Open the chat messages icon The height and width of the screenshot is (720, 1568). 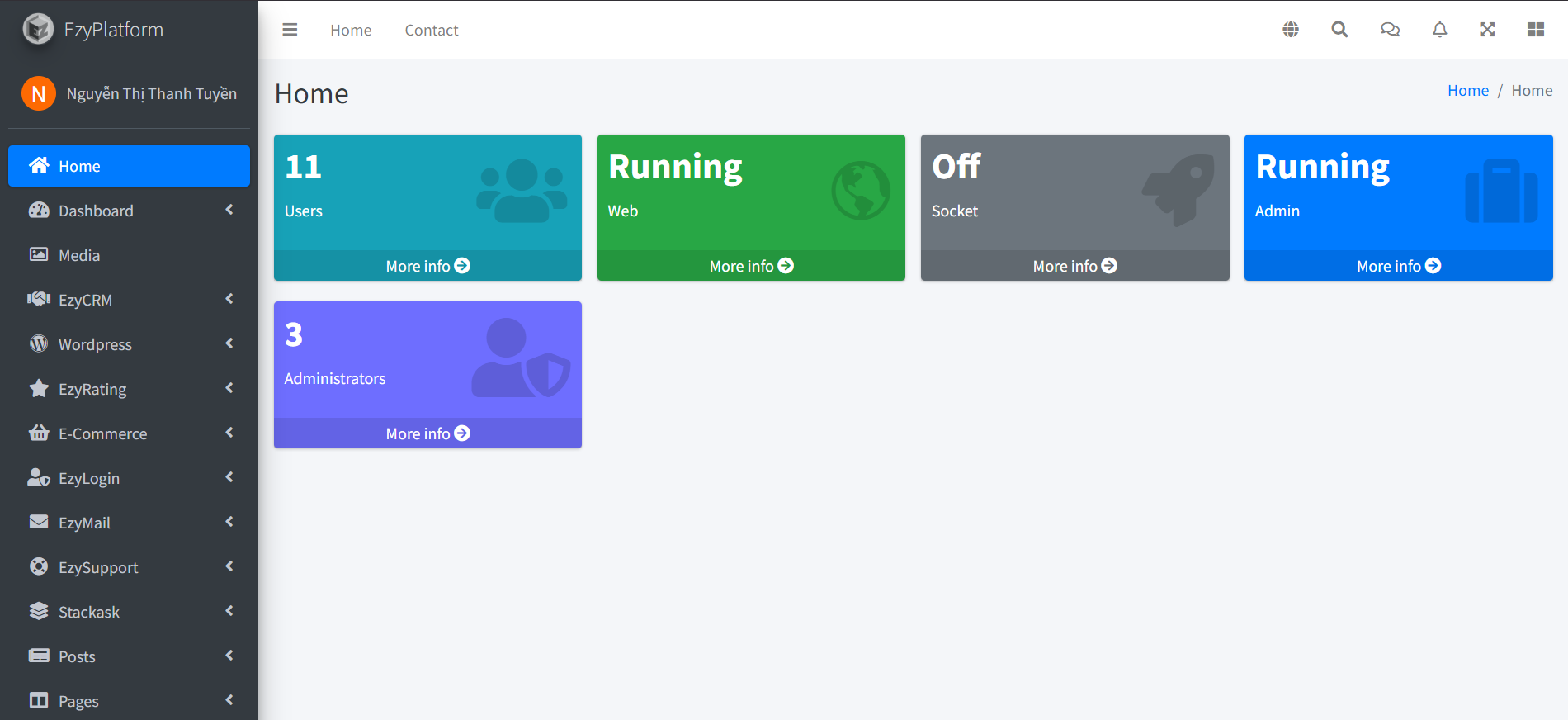(x=1390, y=30)
